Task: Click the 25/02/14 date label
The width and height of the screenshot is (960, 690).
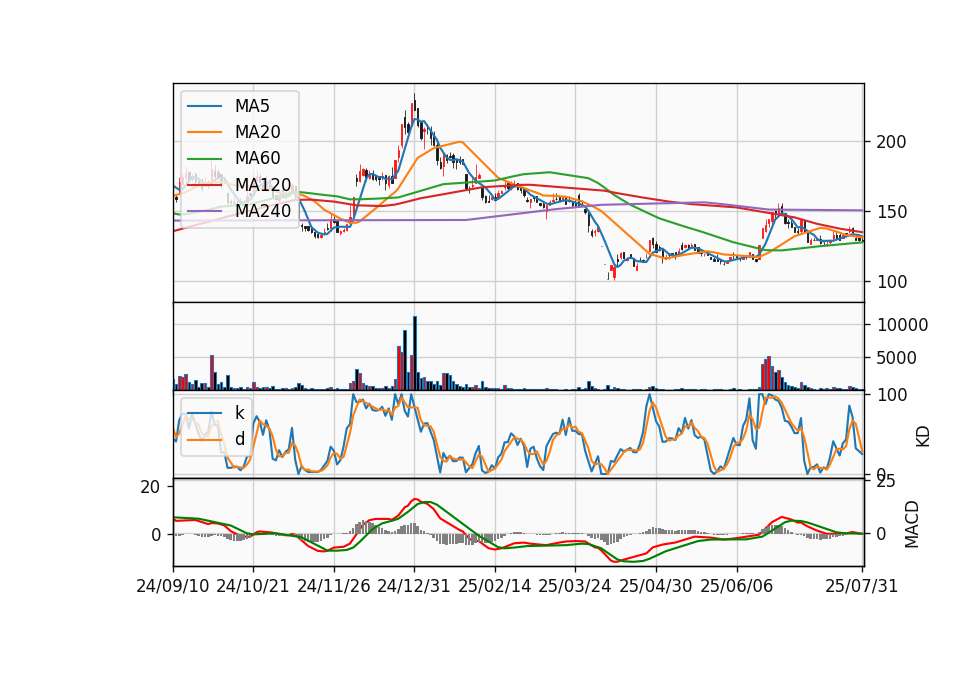Action: 495,586
